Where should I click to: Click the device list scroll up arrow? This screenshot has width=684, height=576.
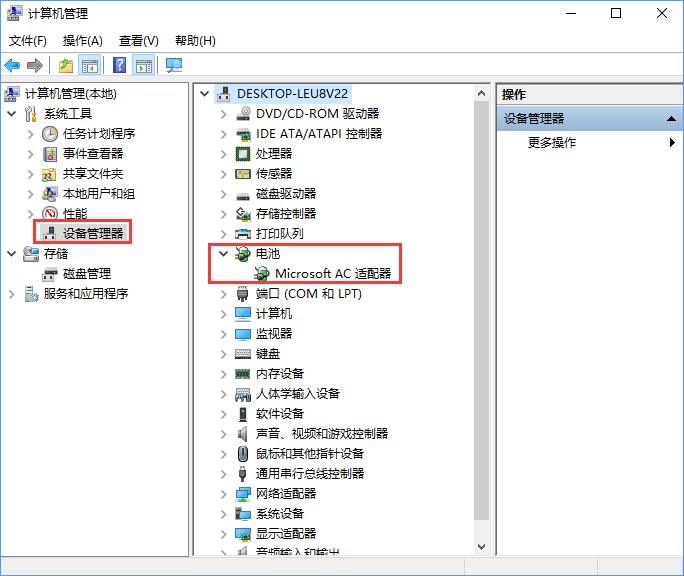point(481,93)
